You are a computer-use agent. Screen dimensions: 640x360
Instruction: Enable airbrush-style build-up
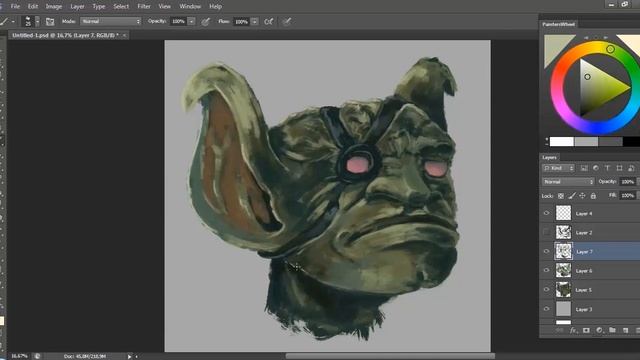click(269, 22)
